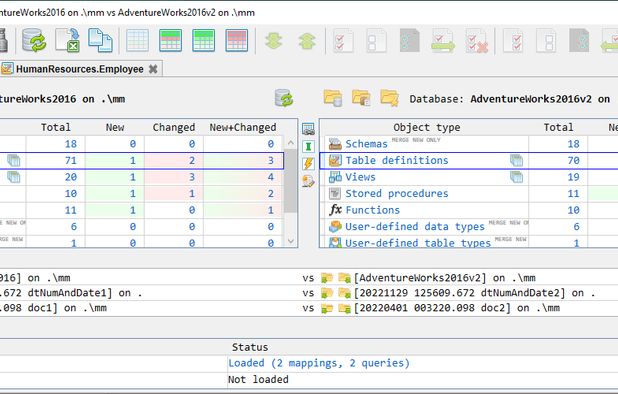Click the green double-up arrows icon
The image size is (618, 394).
click(x=307, y=41)
